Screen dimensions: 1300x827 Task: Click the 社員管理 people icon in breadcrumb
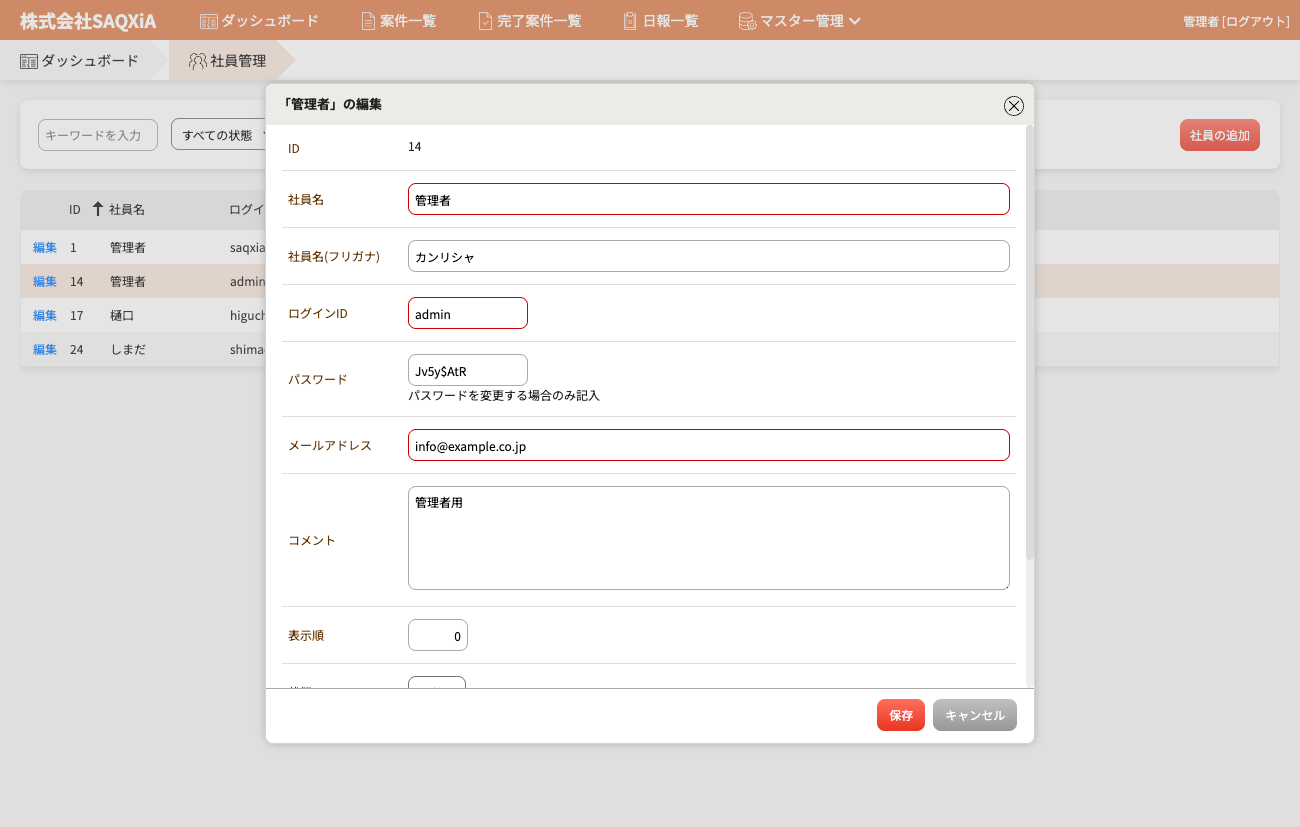click(x=198, y=61)
